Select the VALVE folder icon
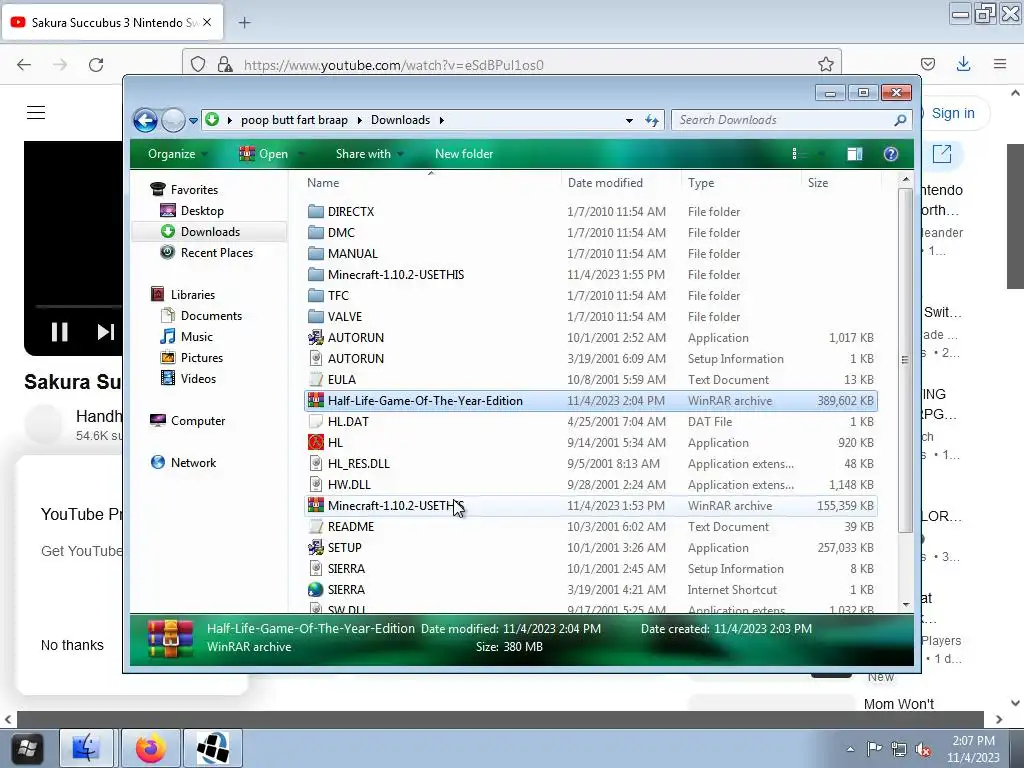The width and height of the screenshot is (1024, 768). point(316,316)
